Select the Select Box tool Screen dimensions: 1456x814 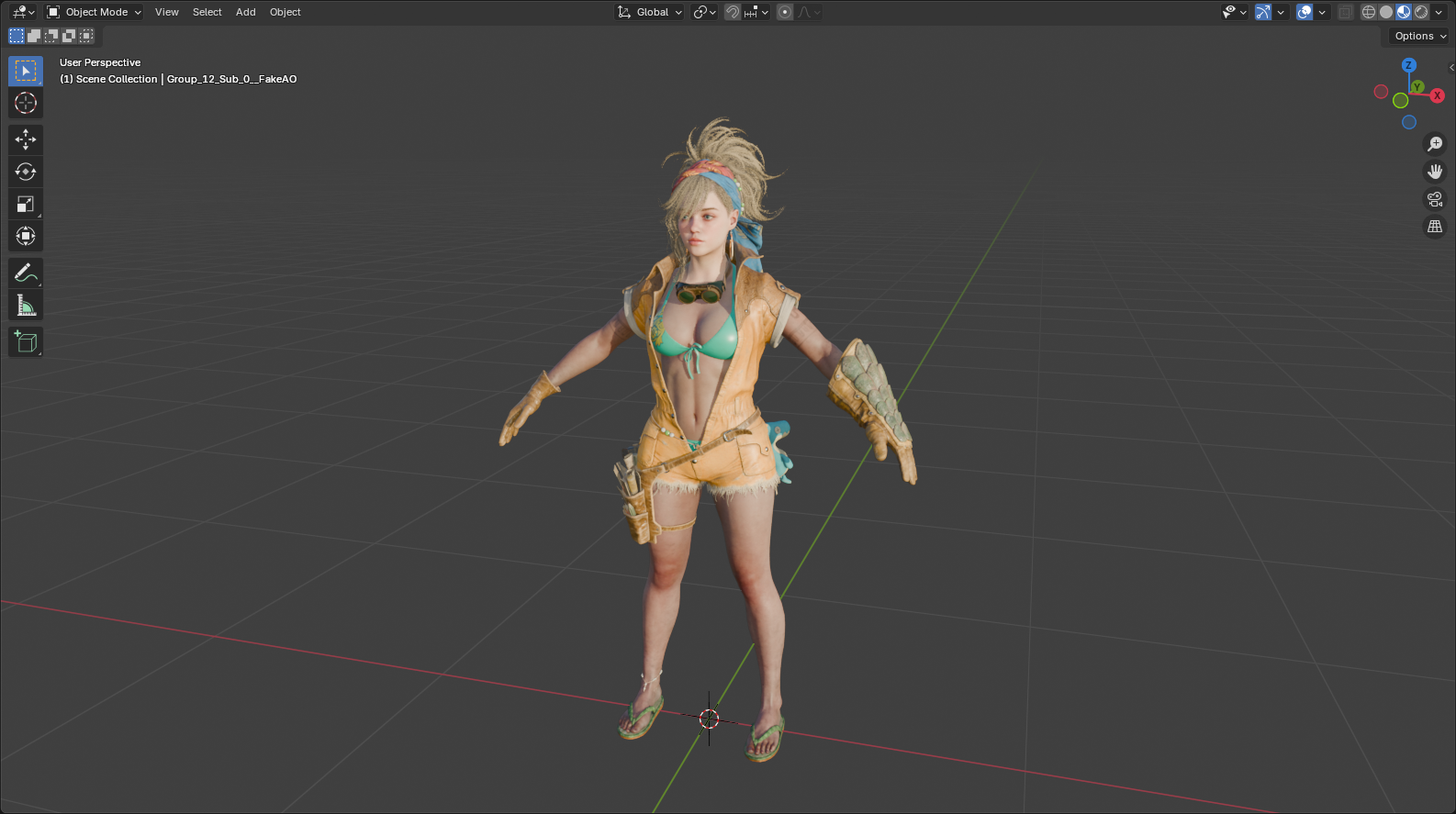(x=26, y=71)
